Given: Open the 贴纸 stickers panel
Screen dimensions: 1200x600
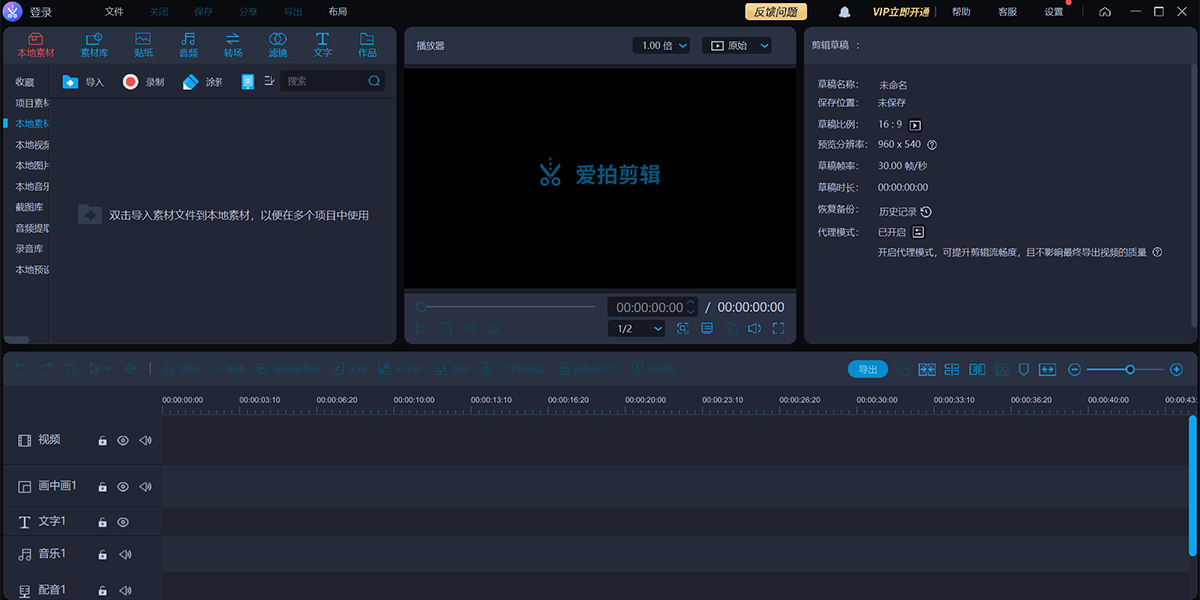Looking at the screenshot, I should click(x=143, y=44).
